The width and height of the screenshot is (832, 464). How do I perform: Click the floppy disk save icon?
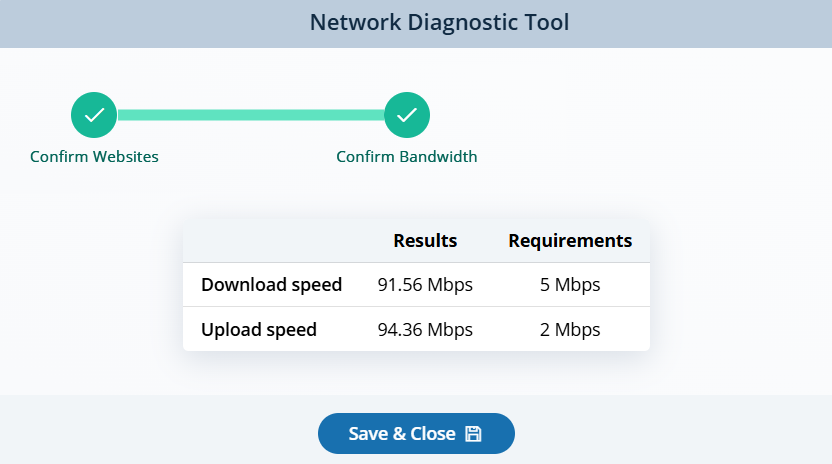tap(474, 434)
